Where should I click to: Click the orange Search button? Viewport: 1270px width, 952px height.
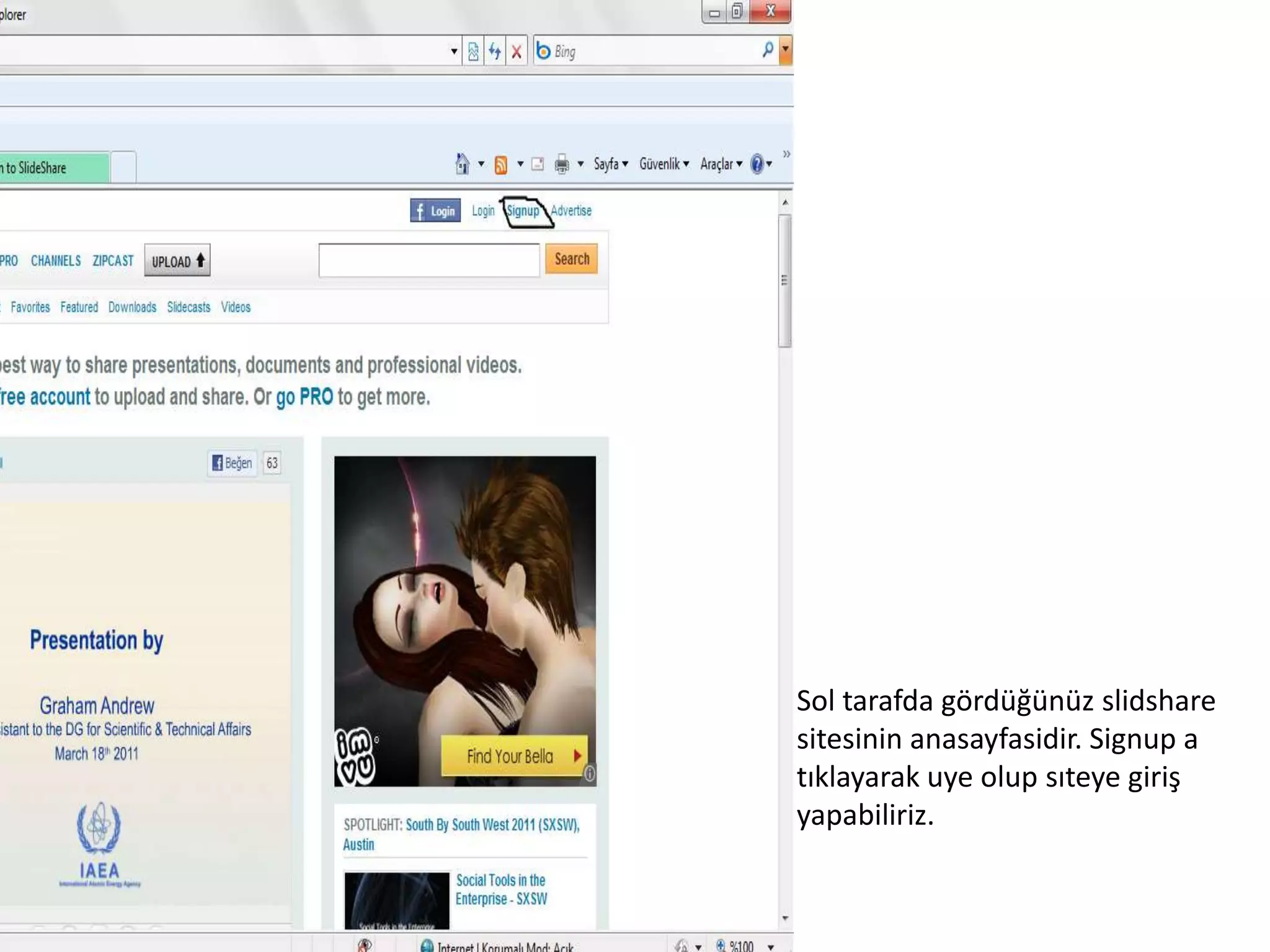coord(571,259)
